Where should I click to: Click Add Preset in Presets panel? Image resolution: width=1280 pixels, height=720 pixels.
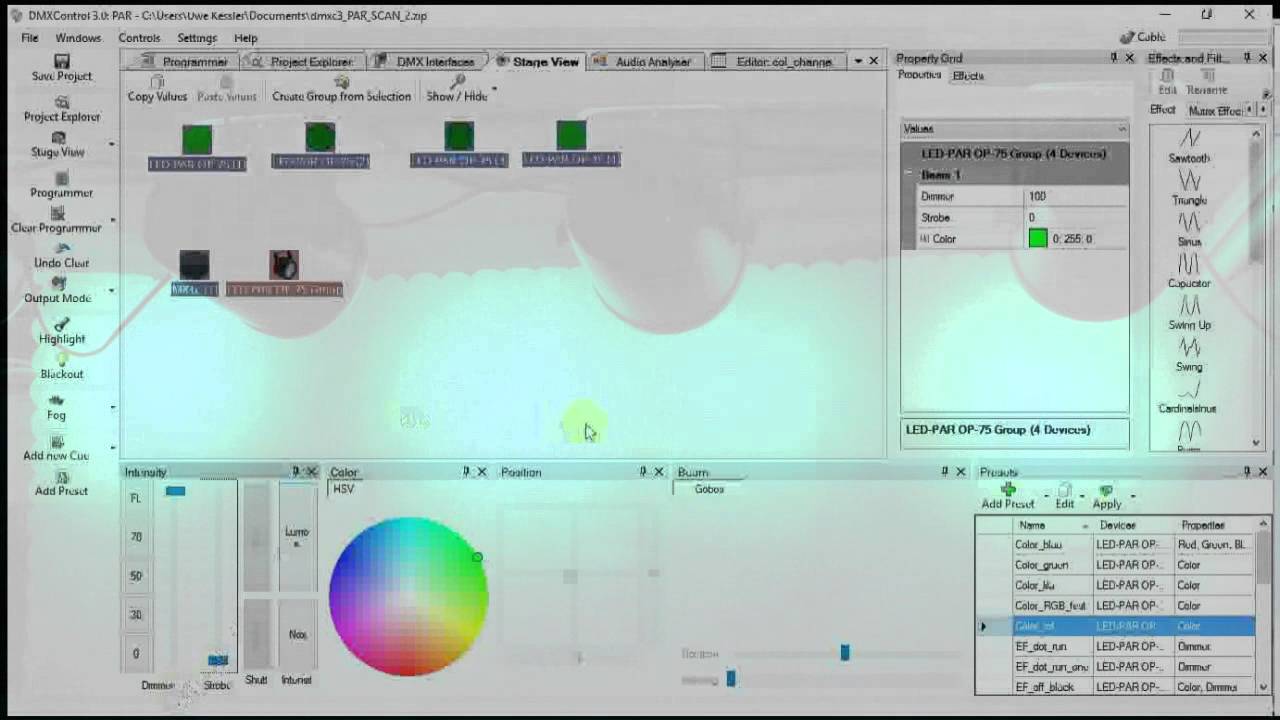(x=1008, y=497)
